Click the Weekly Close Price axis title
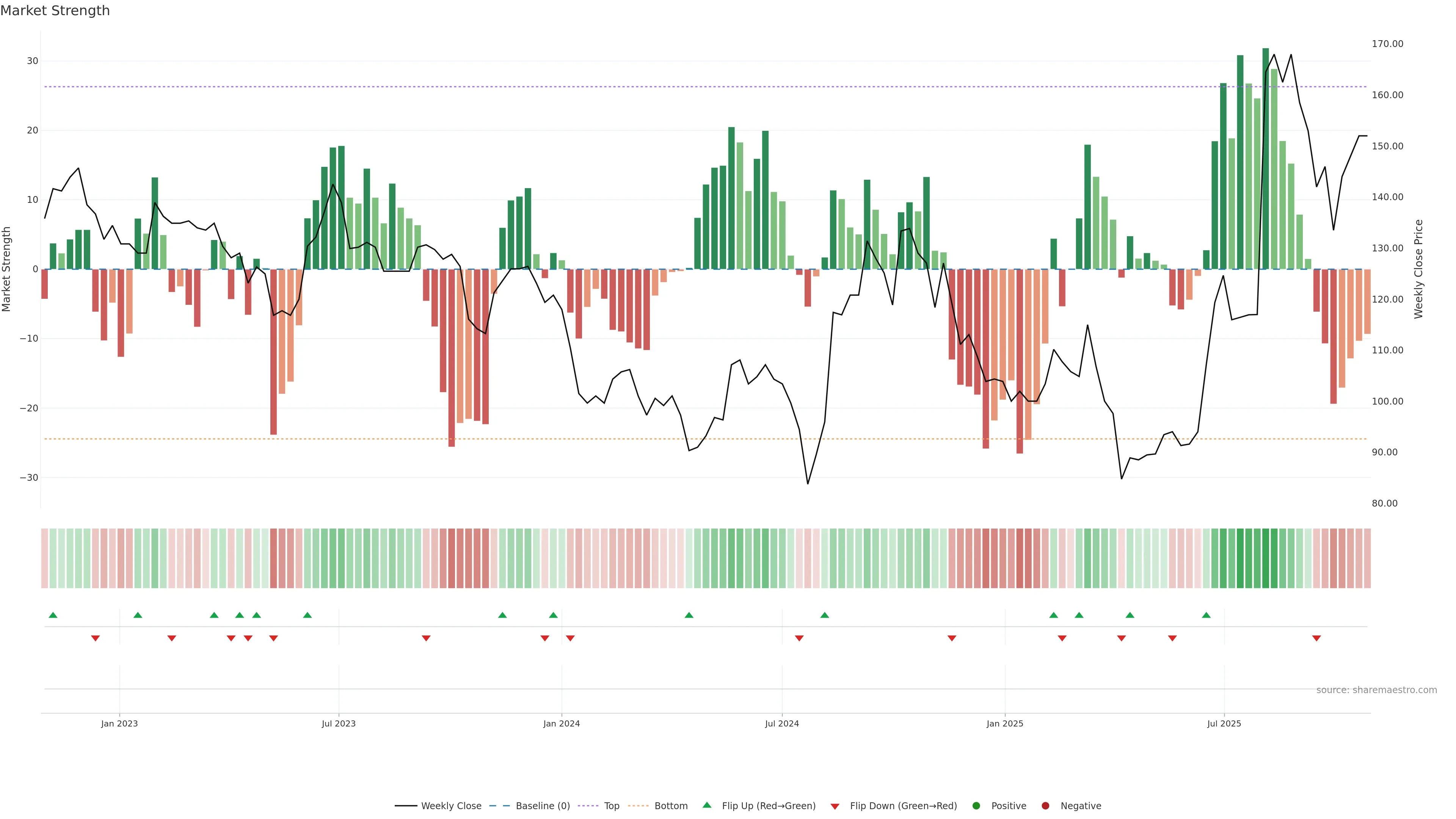The image size is (1456, 819). pyautogui.click(x=1418, y=269)
